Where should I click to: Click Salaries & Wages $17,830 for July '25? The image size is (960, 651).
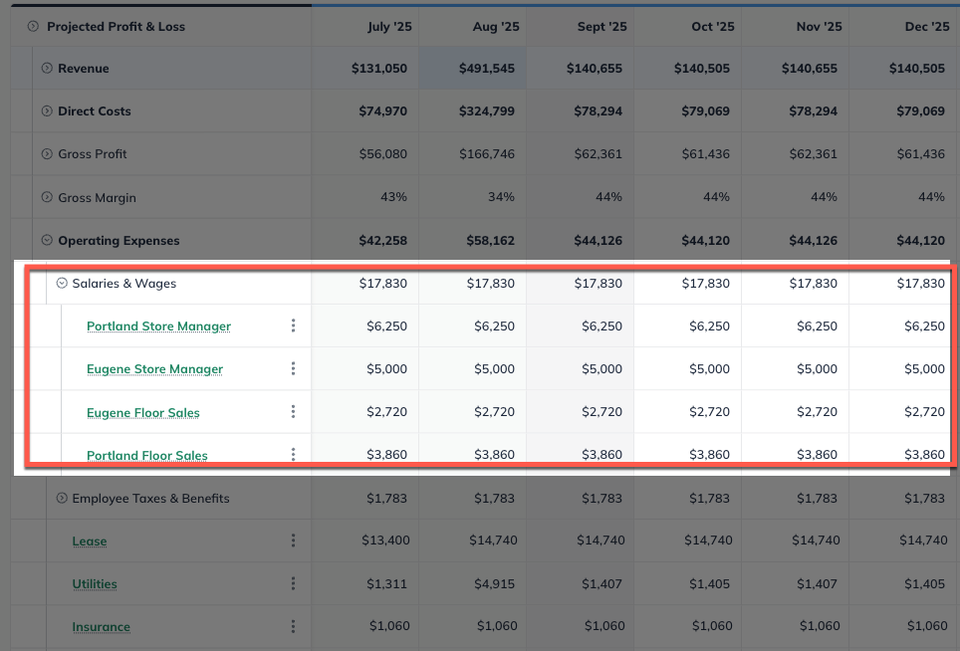coord(383,283)
